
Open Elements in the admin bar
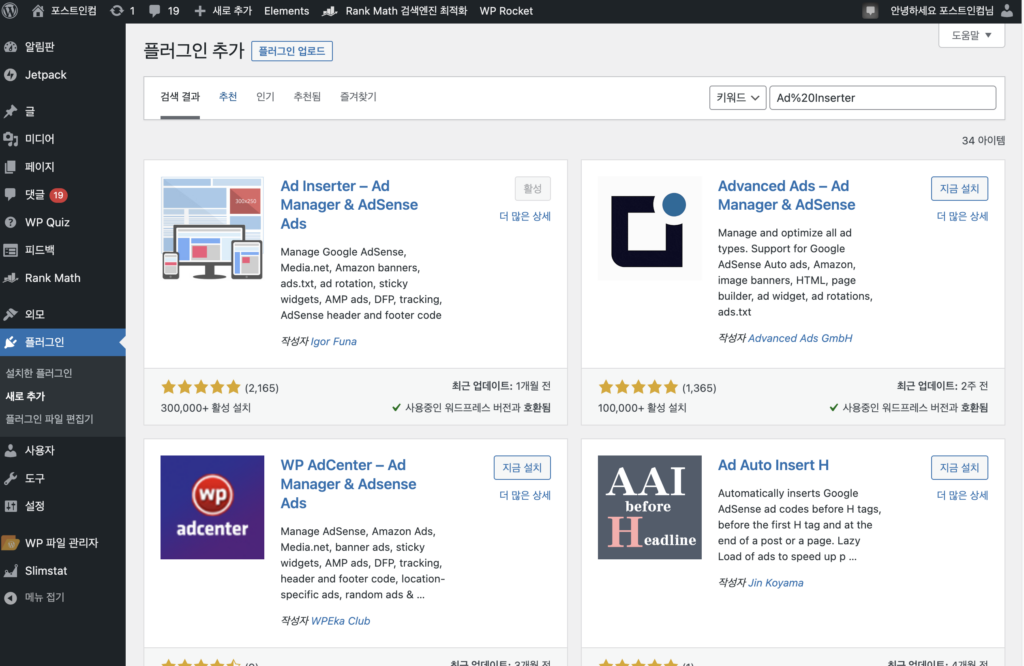coord(287,11)
